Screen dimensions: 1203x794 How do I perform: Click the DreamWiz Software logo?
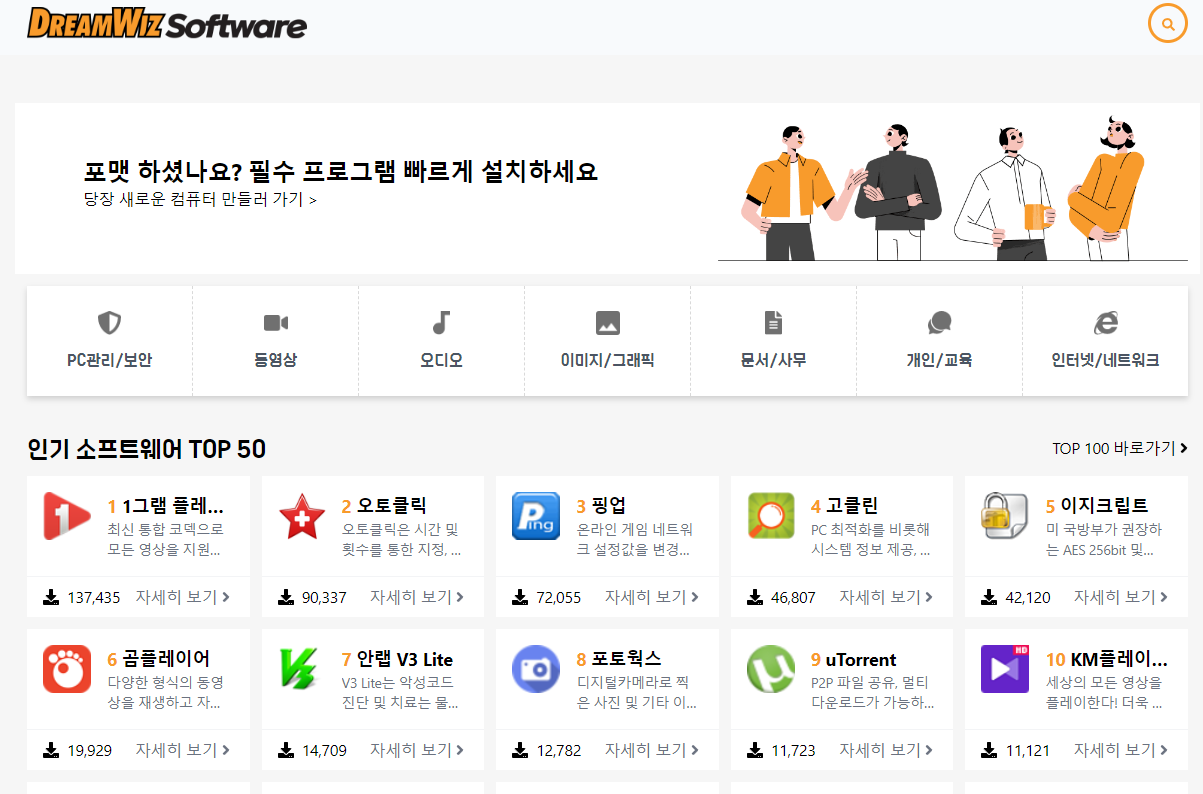pyautogui.click(x=167, y=23)
